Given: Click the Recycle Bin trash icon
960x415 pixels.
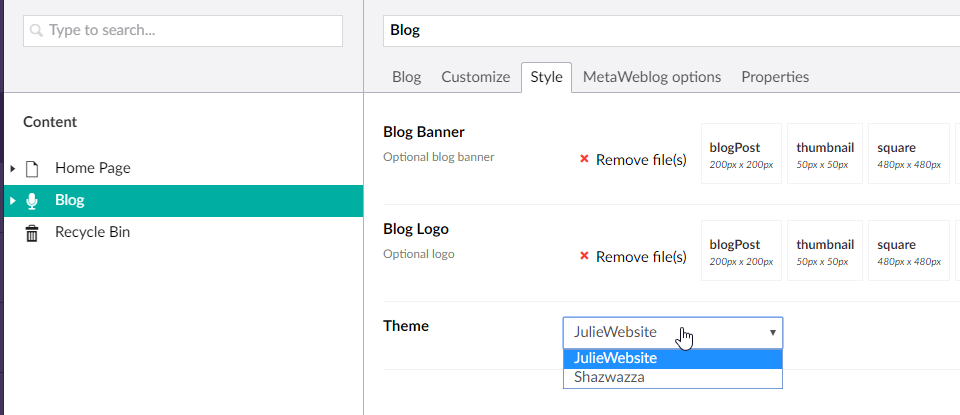Looking at the screenshot, I should coord(32,233).
